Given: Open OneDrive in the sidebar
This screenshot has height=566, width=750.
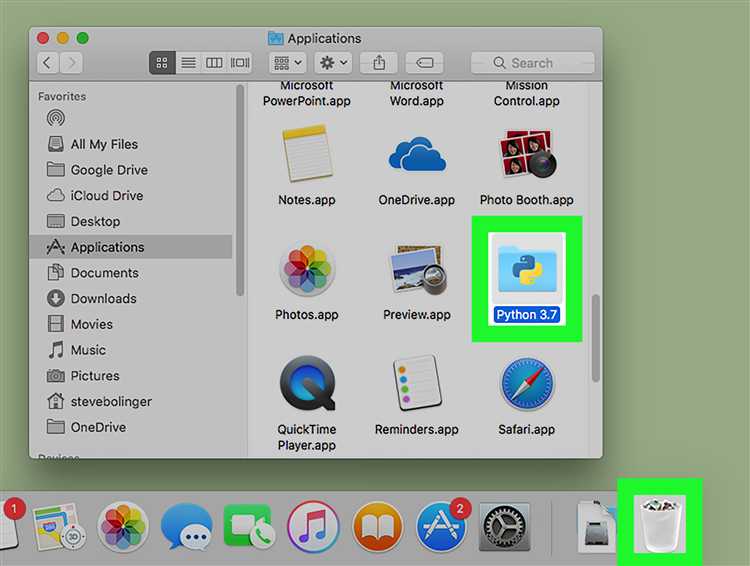Looking at the screenshot, I should click(131, 427).
